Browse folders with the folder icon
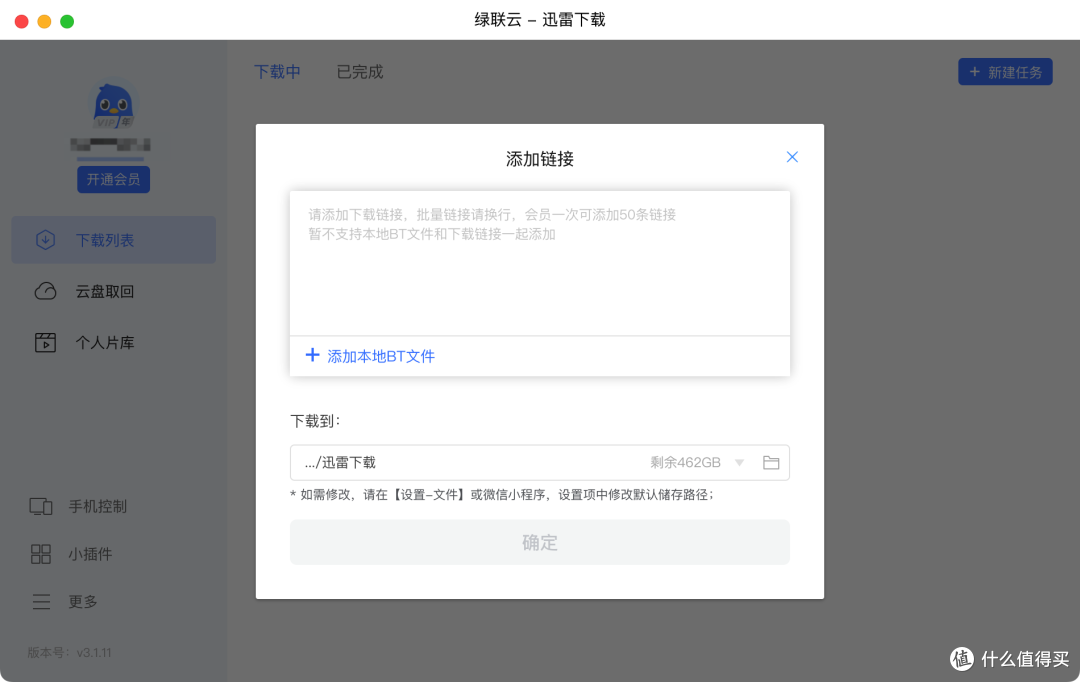Image resolution: width=1080 pixels, height=682 pixels. (771, 462)
